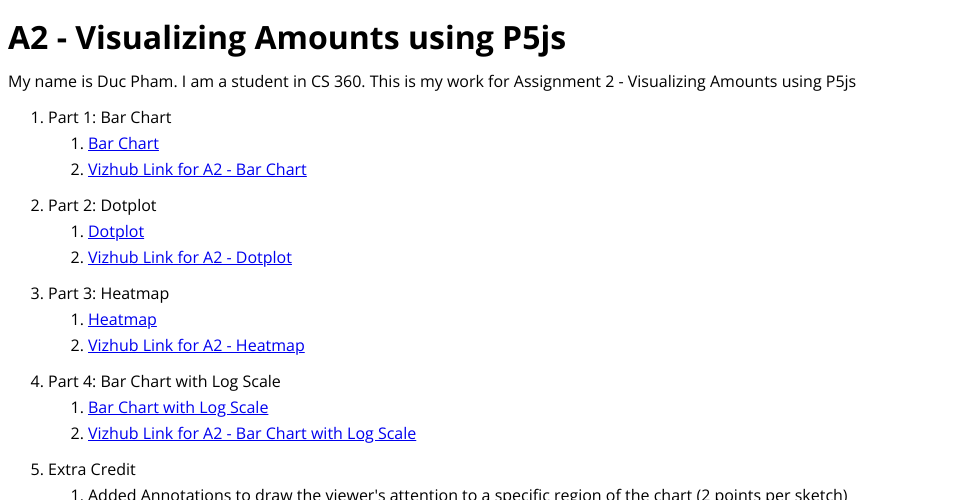The height and width of the screenshot is (500, 960).
Task: Click the intro paragraph starting "My name is"
Action: pos(431,82)
